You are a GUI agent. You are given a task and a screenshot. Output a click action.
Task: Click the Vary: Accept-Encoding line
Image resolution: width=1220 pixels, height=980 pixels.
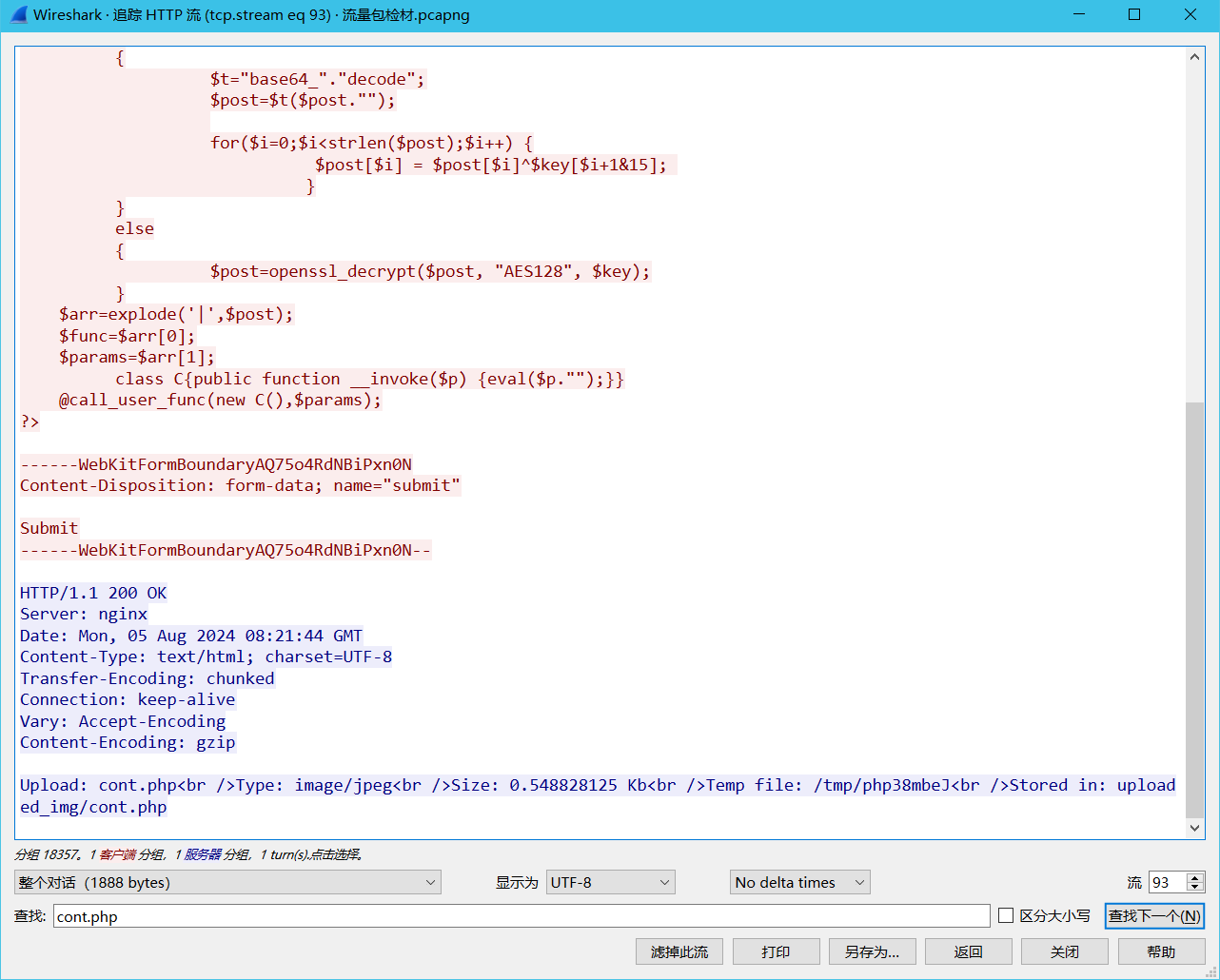point(123,721)
